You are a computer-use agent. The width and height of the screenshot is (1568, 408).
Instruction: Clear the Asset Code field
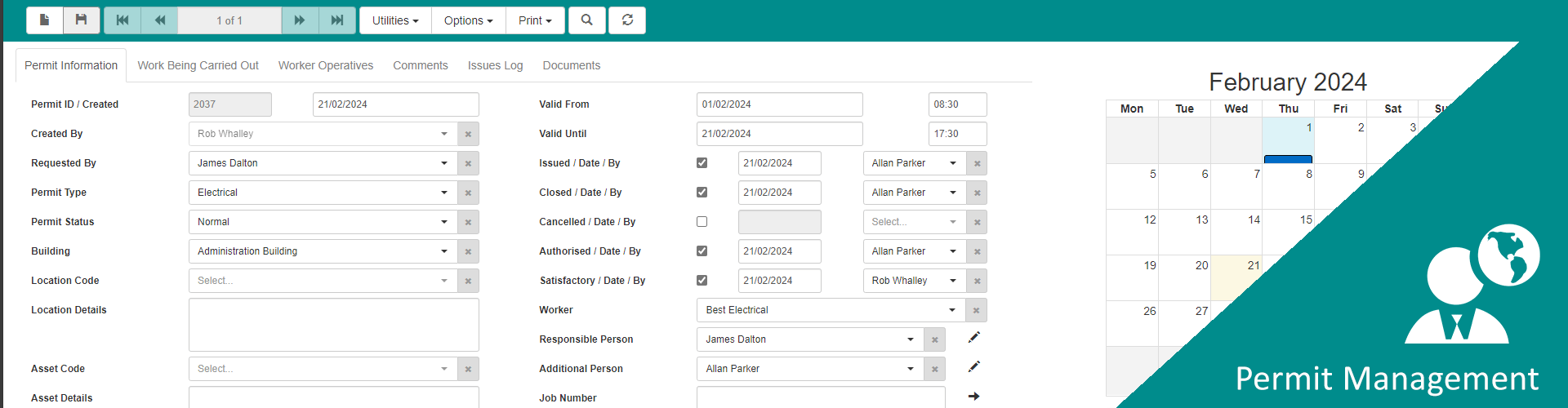468,369
